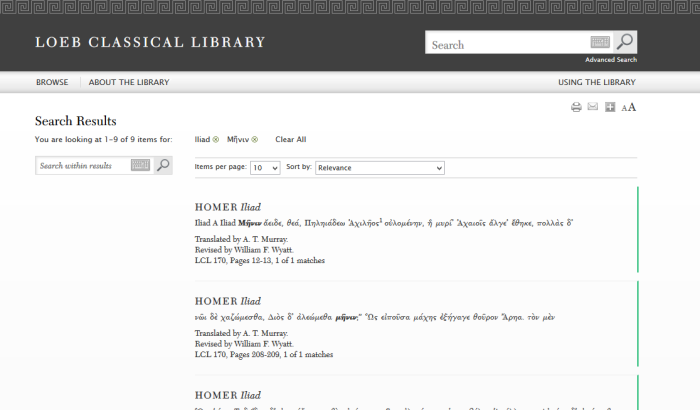Click the magnifier search button in header
Viewport: 700px width, 410px height.
(x=625, y=42)
